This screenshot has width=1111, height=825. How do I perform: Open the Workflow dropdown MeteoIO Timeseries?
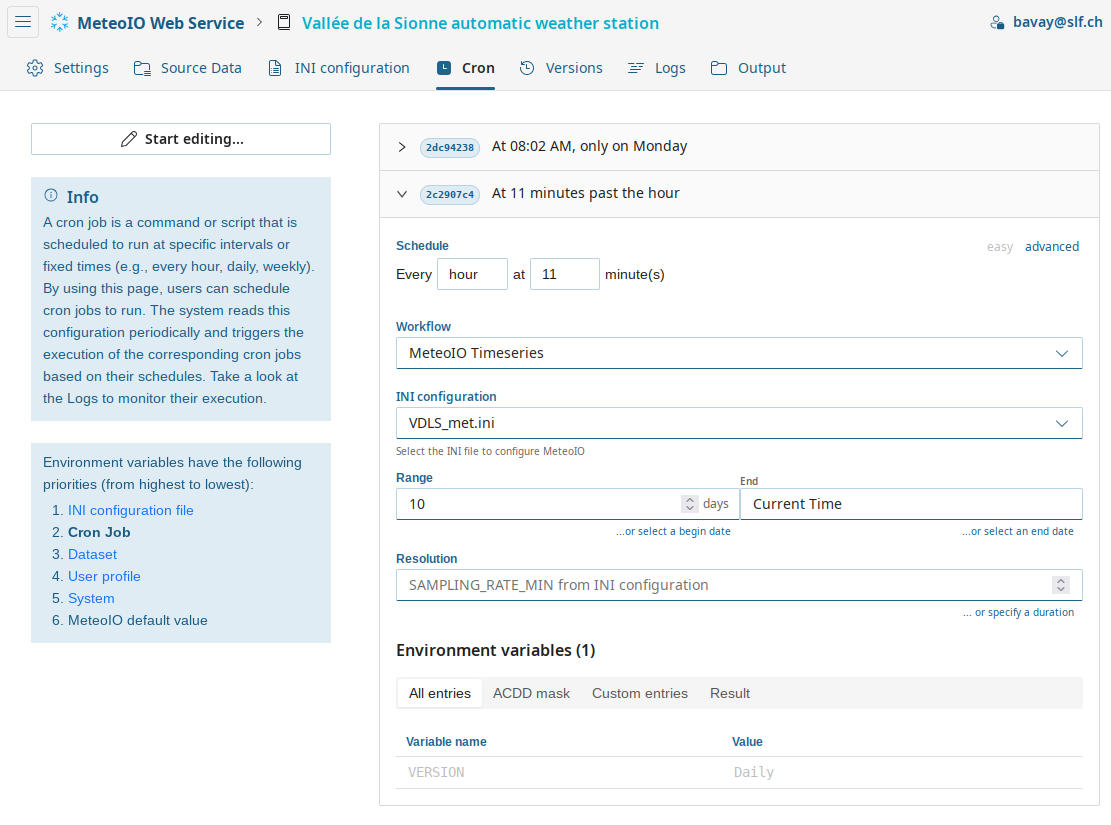738,353
